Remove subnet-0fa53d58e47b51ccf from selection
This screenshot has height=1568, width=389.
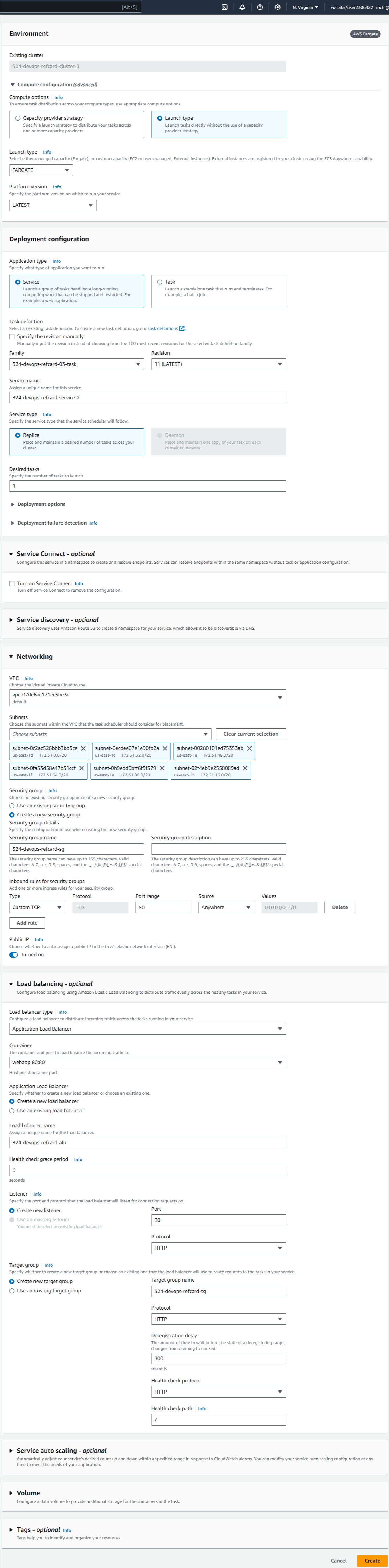pyautogui.click(x=82, y=768)
